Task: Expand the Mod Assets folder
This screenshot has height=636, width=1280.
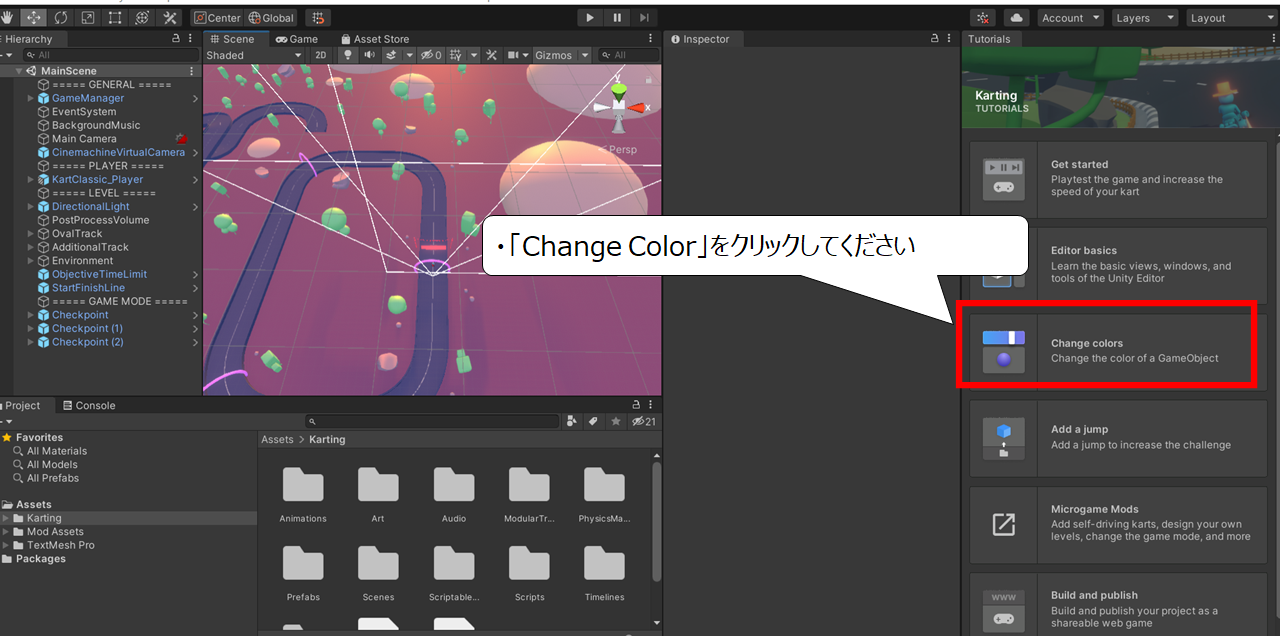Action: click(7, 532)
